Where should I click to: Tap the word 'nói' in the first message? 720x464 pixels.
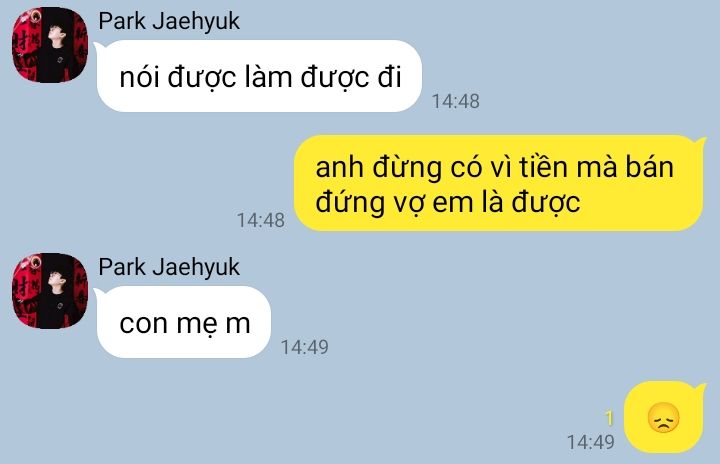(x=140, y=77)
